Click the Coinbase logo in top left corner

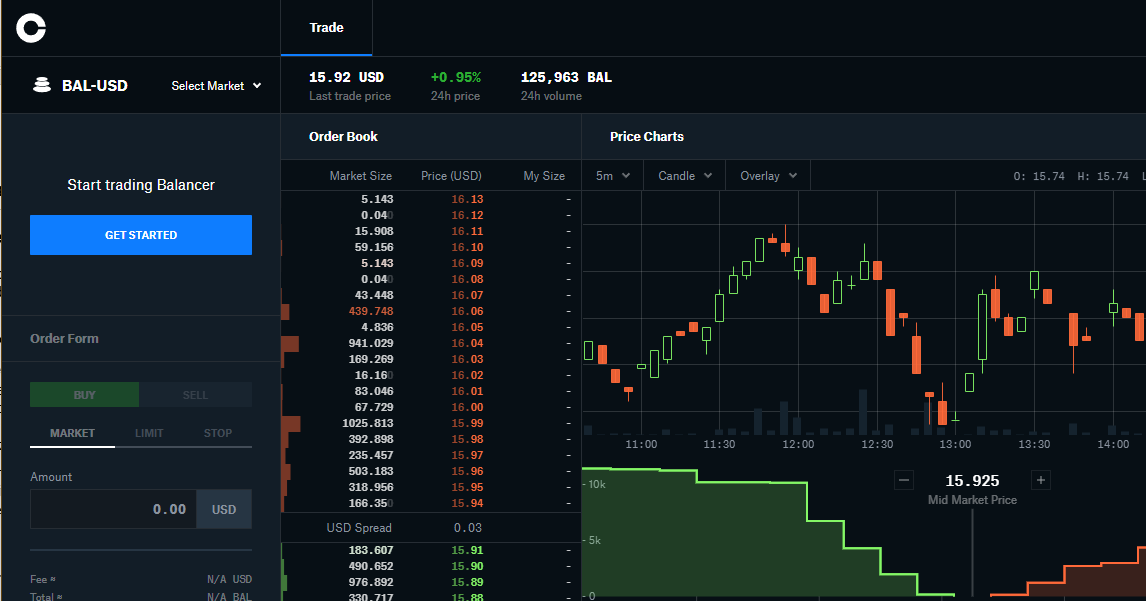[x=31, y=28]
